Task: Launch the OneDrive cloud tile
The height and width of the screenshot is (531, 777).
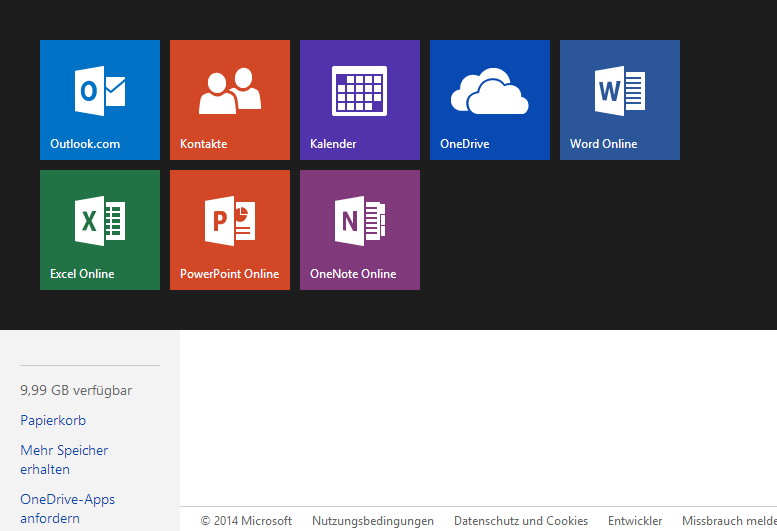Action: pos(490,100)
